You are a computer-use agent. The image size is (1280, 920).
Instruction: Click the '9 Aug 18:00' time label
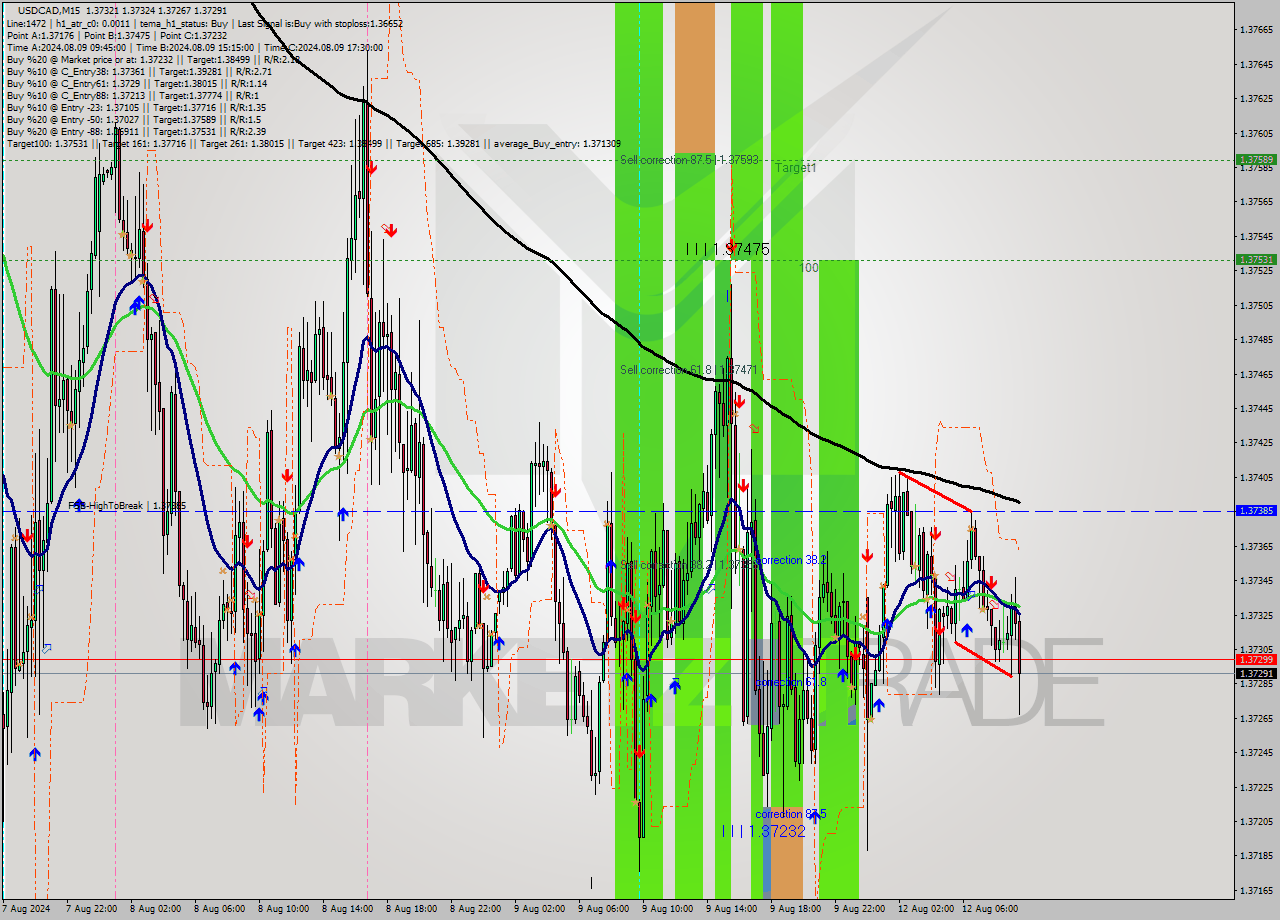(797, 908)
